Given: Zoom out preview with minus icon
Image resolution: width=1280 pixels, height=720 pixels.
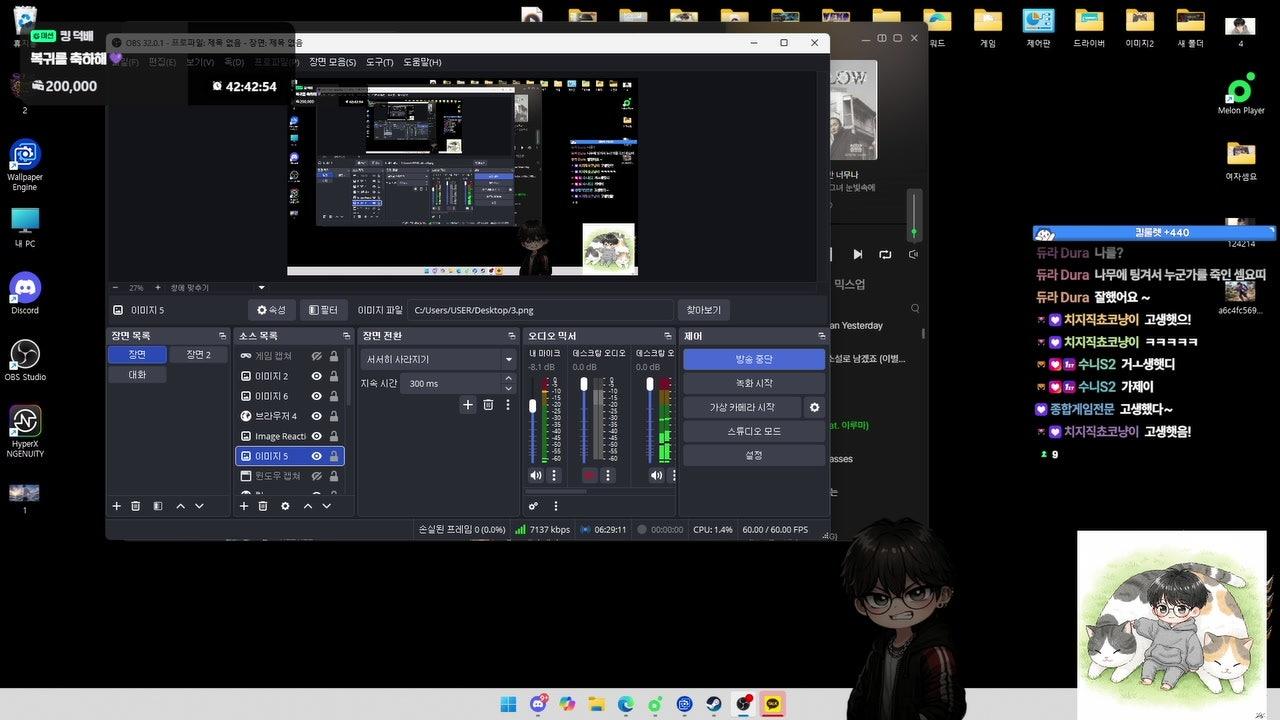Looking at the screenshot, I should (x=115, y=288).
